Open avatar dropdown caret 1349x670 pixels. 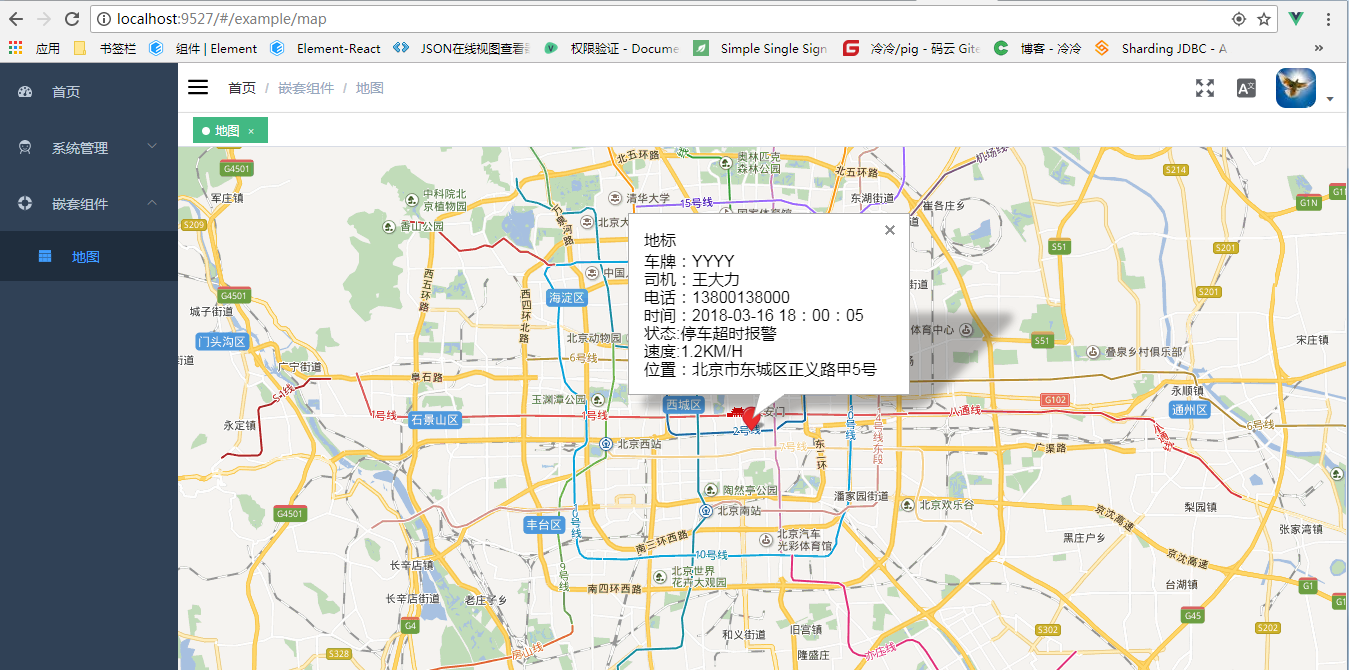point(1330,99)
